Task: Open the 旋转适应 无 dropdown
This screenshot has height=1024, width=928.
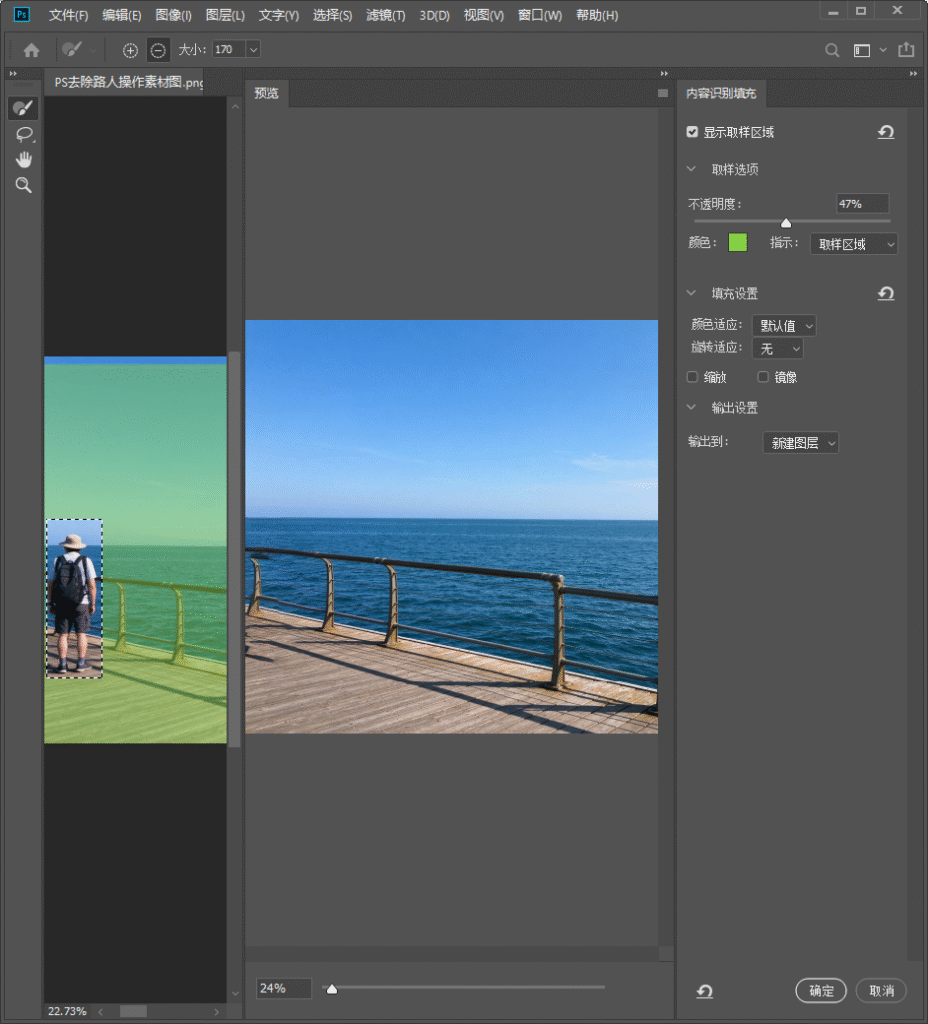Action: click(x=777, y=349)
